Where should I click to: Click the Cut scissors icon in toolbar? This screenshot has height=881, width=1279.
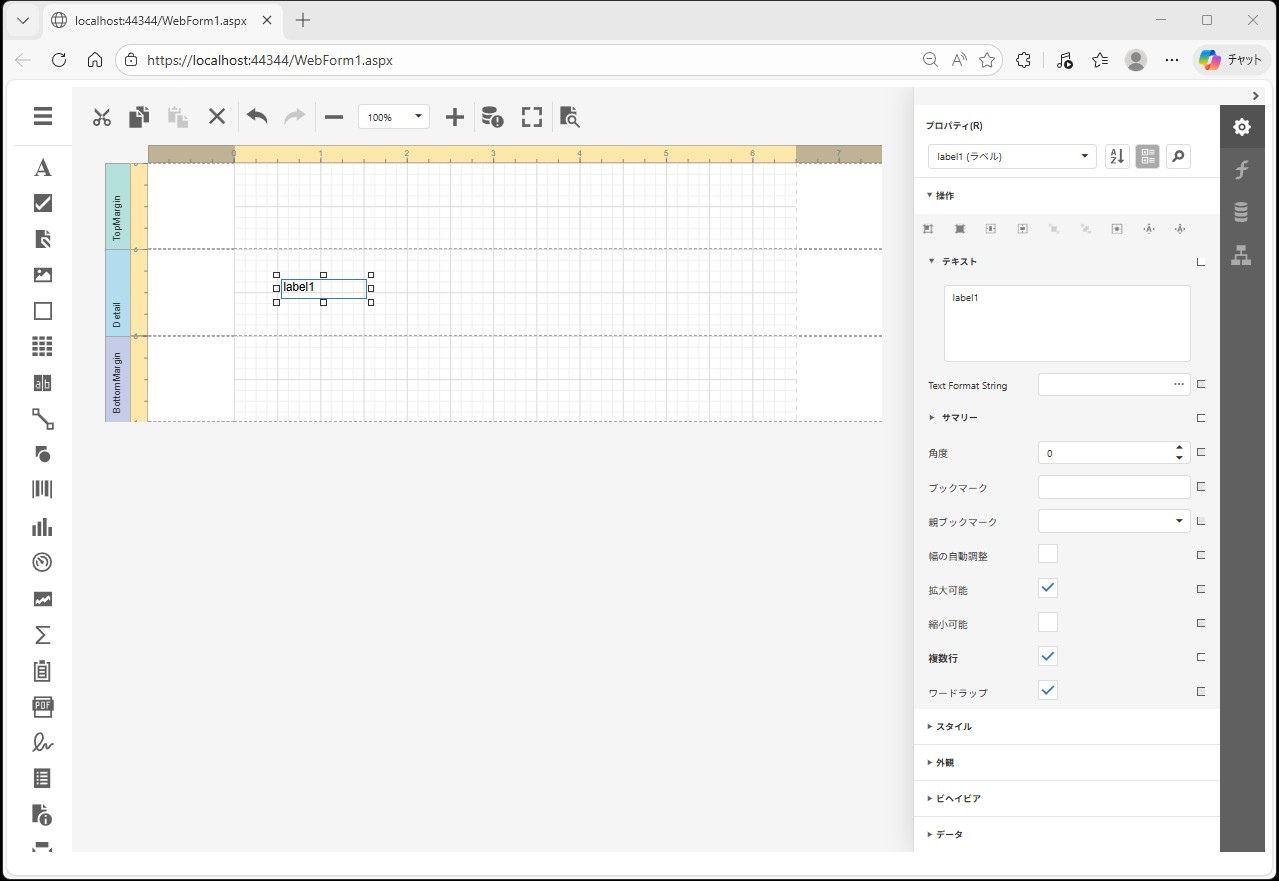[101, 117]
